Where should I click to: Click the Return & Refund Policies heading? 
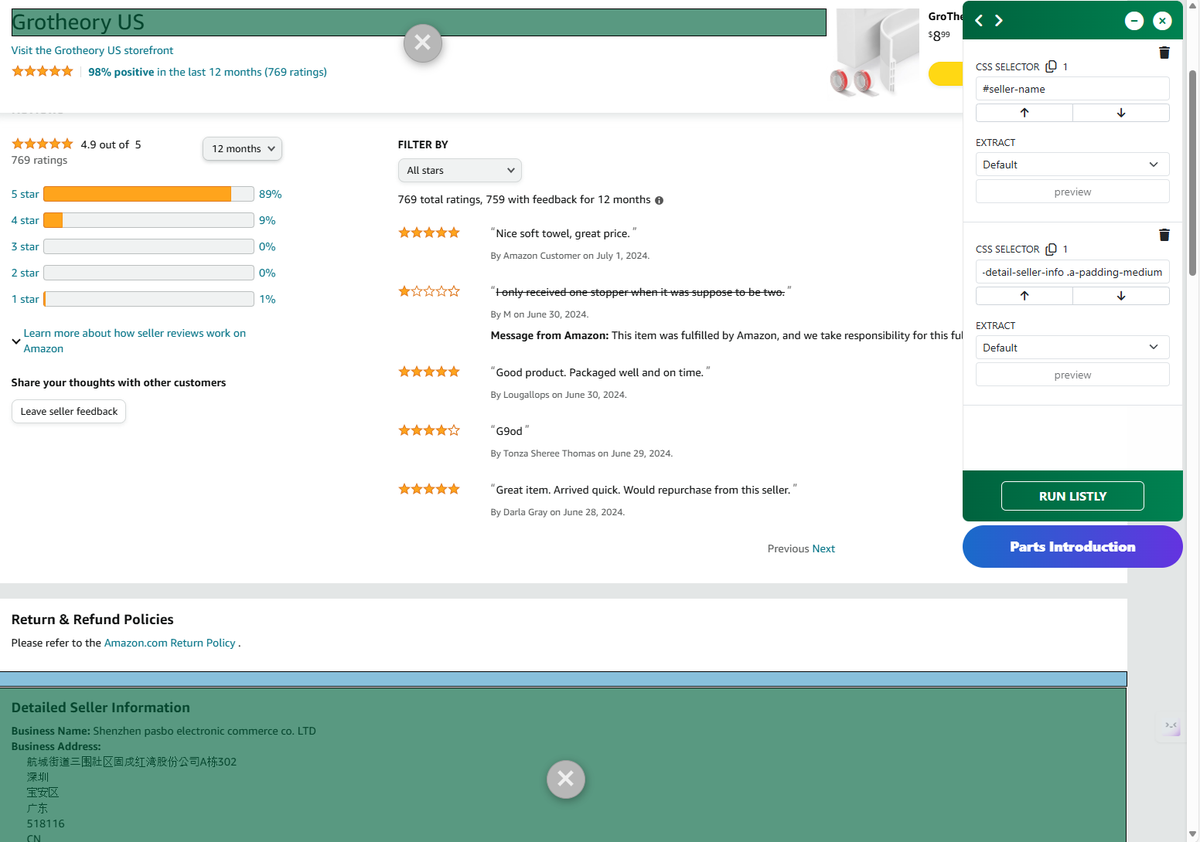pos(92,620)
